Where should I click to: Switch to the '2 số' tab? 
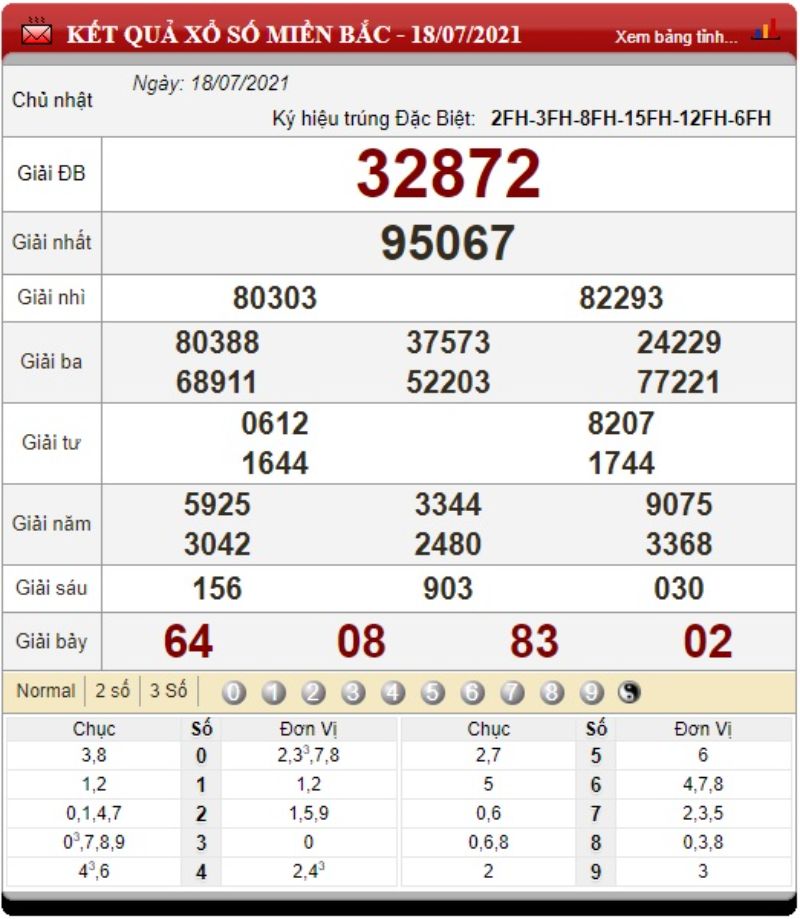click(113, 690)
